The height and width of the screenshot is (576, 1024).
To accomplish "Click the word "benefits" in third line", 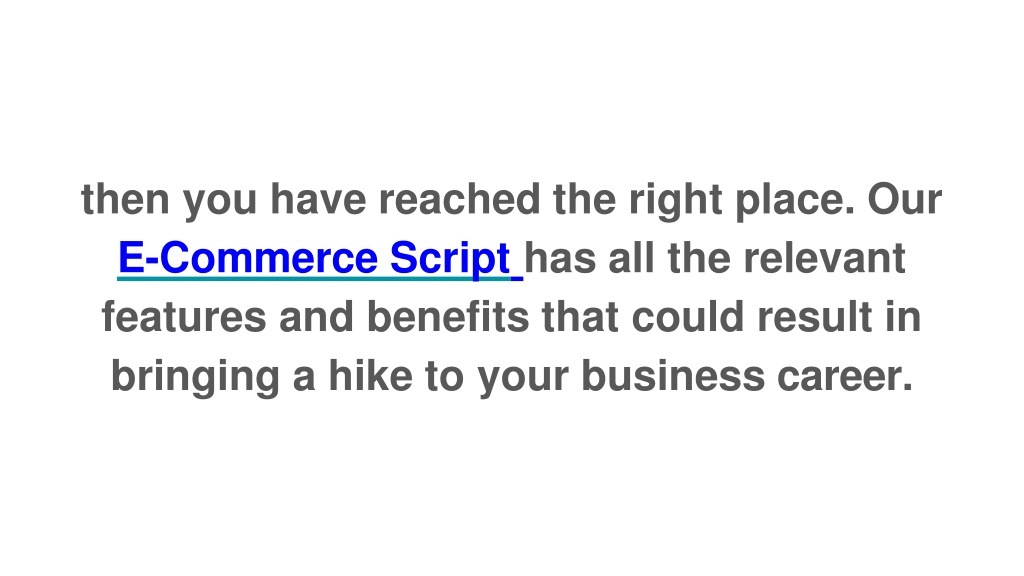I will coord(448,317).
